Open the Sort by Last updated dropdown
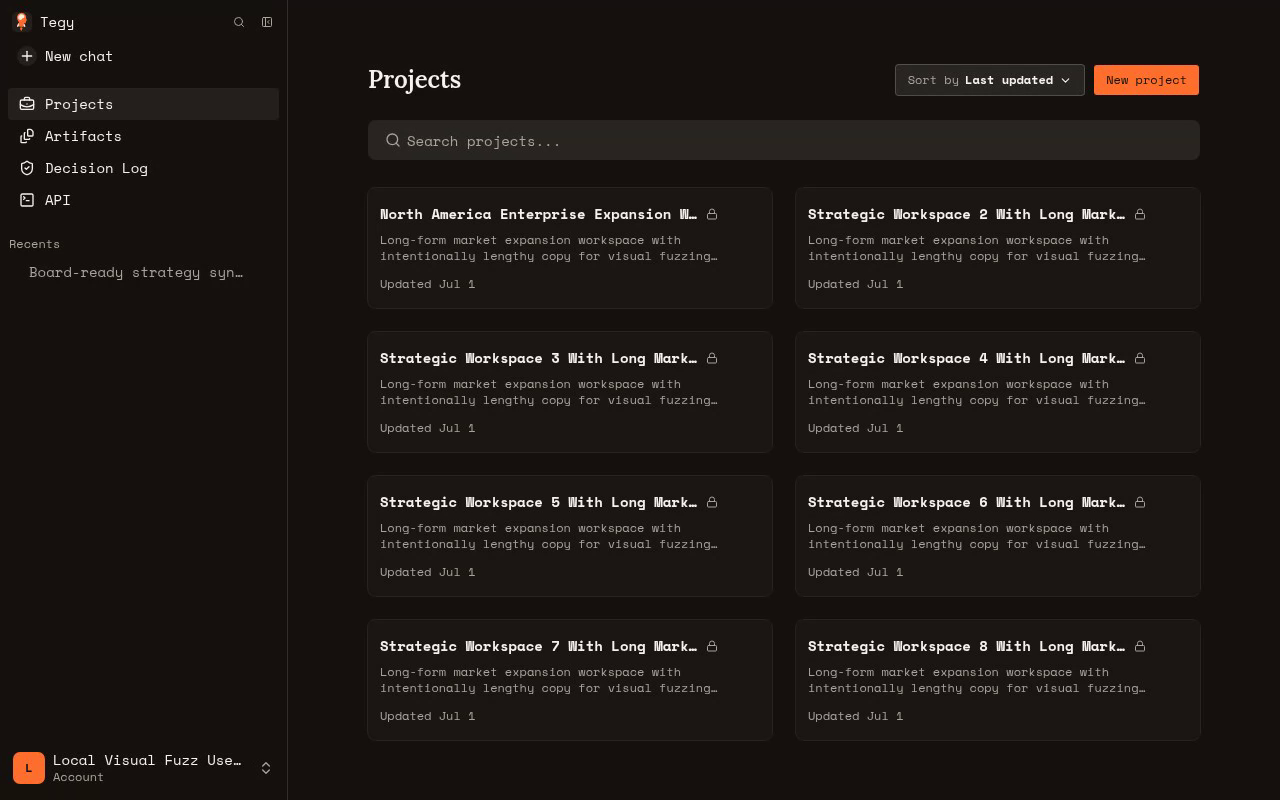 (x=990, y=80)
